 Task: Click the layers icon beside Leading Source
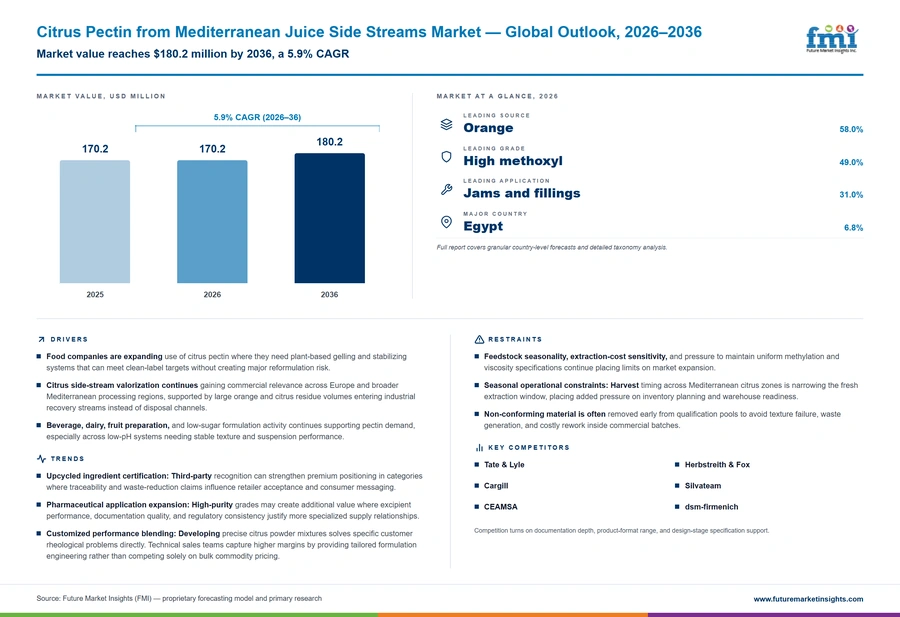tap(446, 124)
